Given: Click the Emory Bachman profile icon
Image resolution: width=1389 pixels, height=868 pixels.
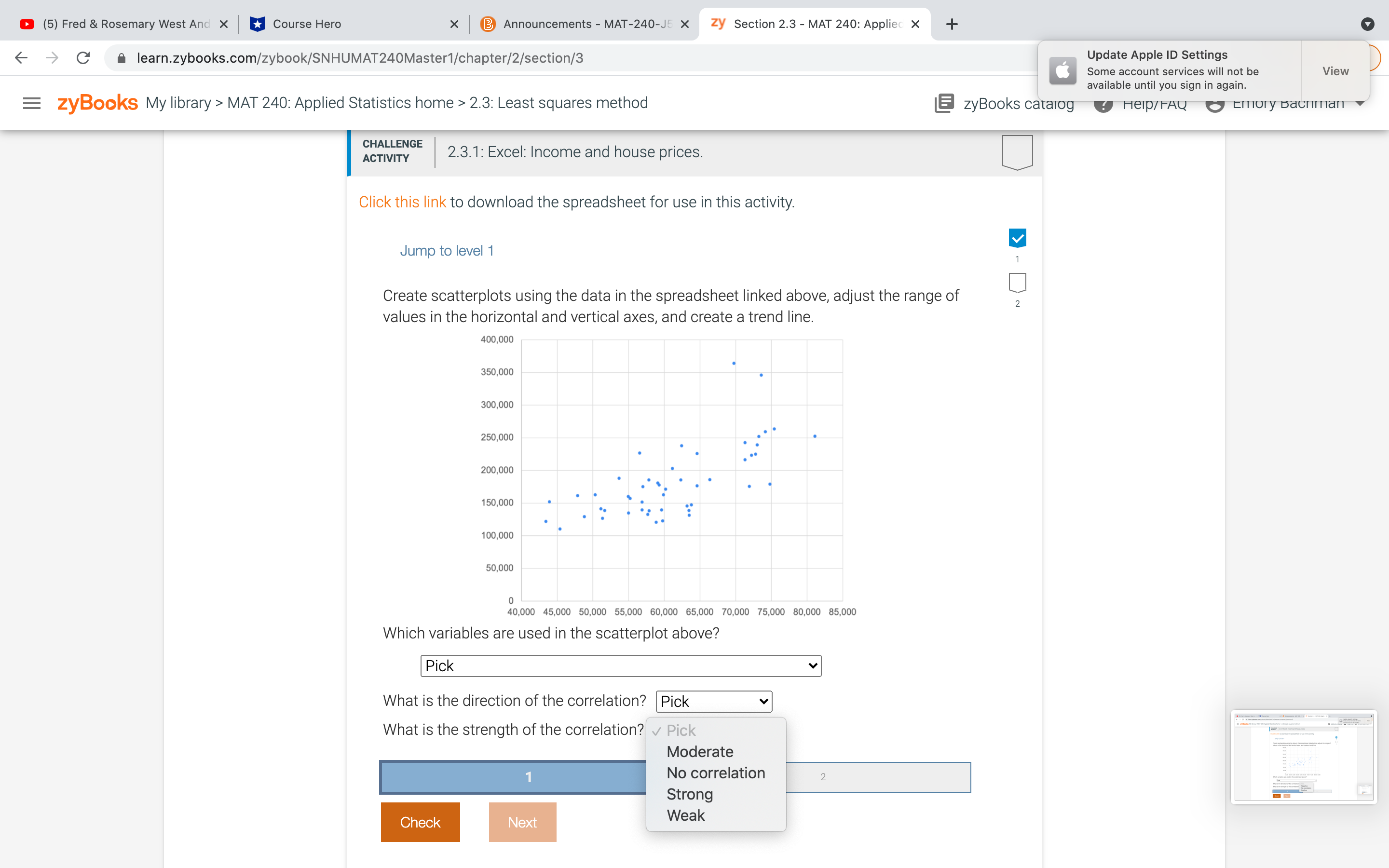Looking at the screenshot, I should click(1216, 103).
